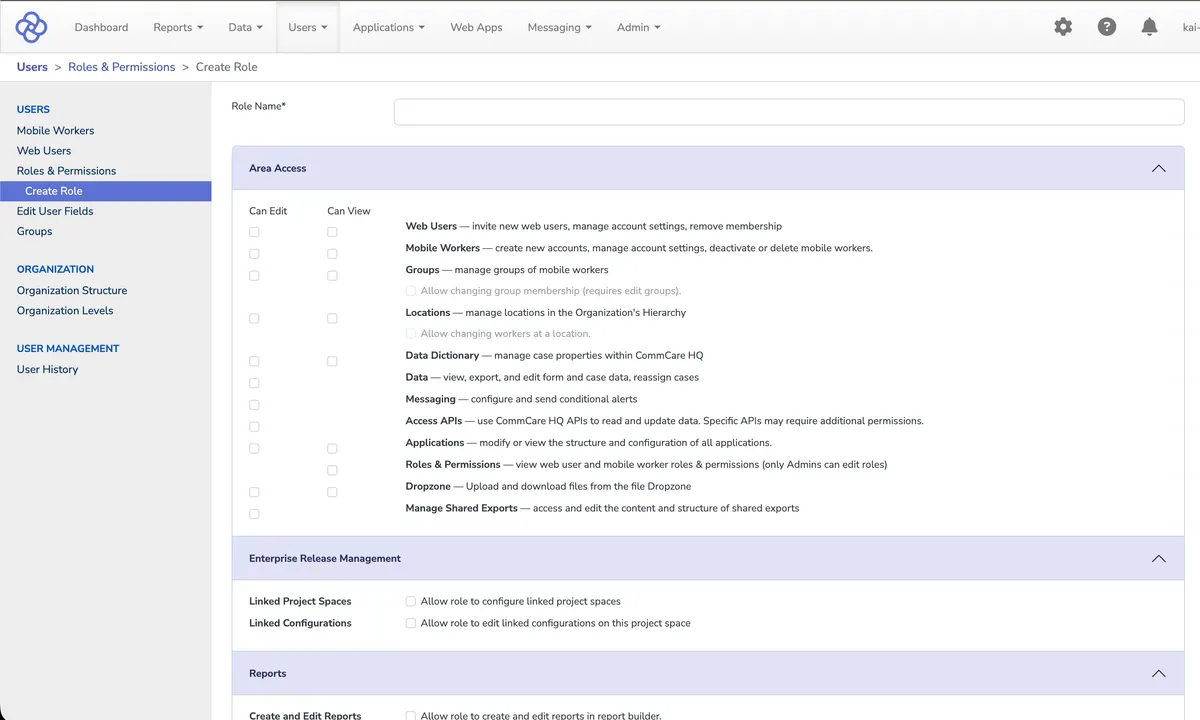This screenshot has width=1200, height=720.
Task: Open the Reports dropdown menu
Action: (x=178, y=27)
